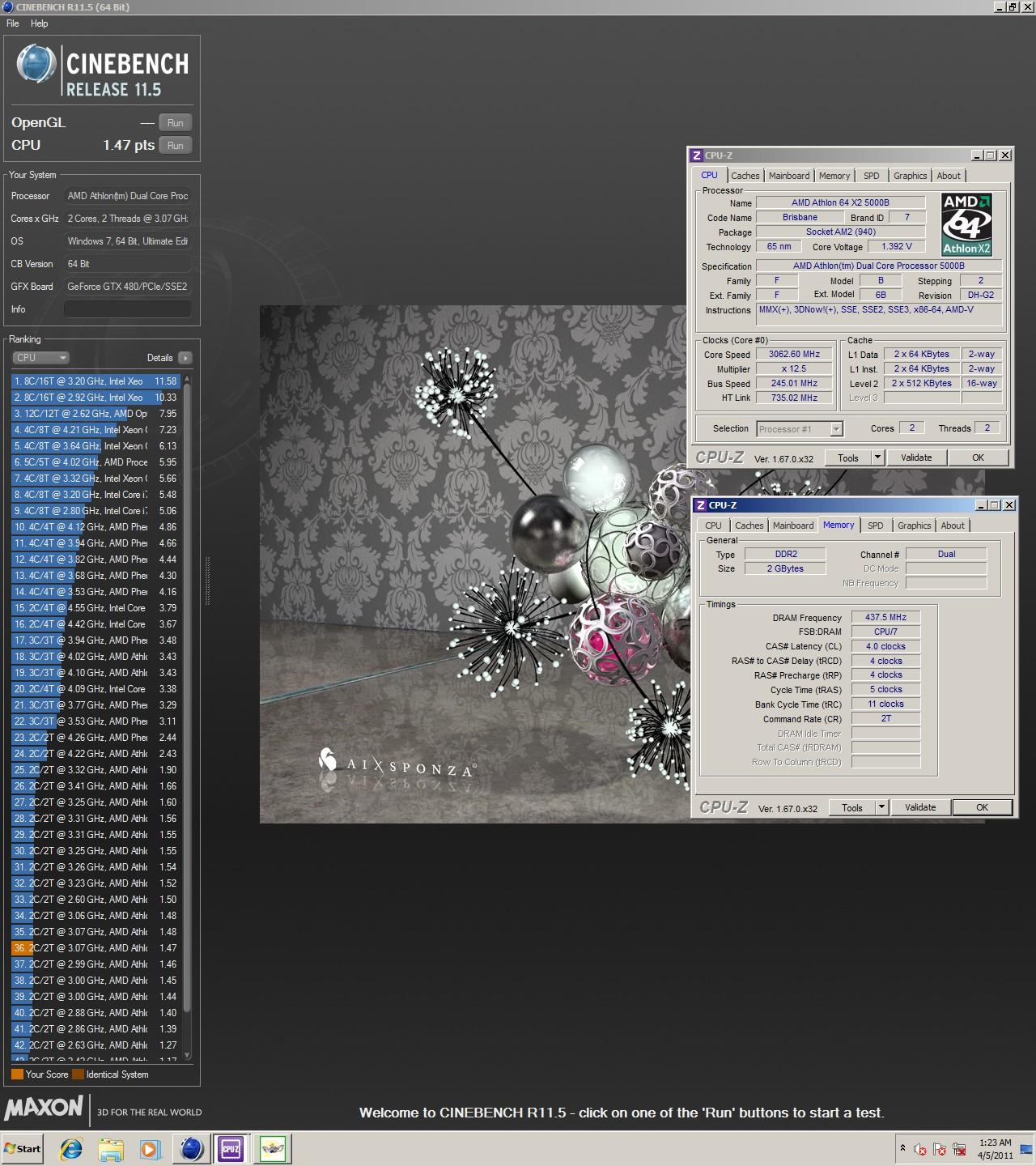The width and height of the screenshot is (1036, 1166).
Task: Click the AMD Athlon 64 X2 logo
Action: 966,224
